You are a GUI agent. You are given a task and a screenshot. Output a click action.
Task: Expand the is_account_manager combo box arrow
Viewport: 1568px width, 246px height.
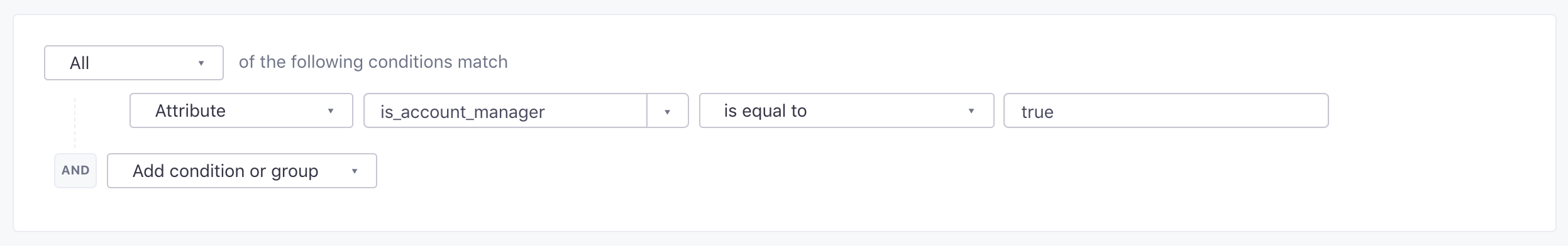668,111
